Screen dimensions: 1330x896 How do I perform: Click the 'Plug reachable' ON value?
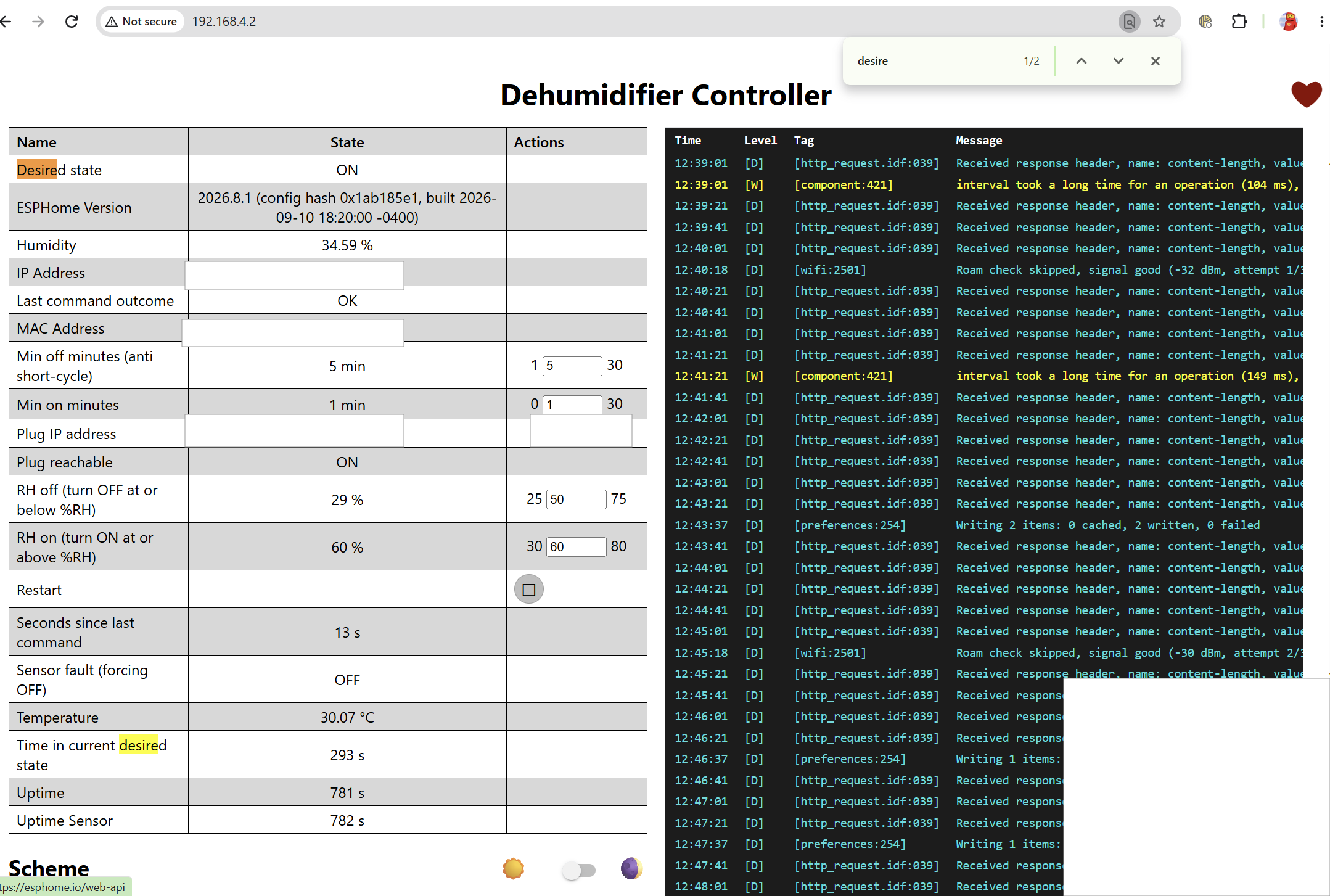[x=347, y=462]
